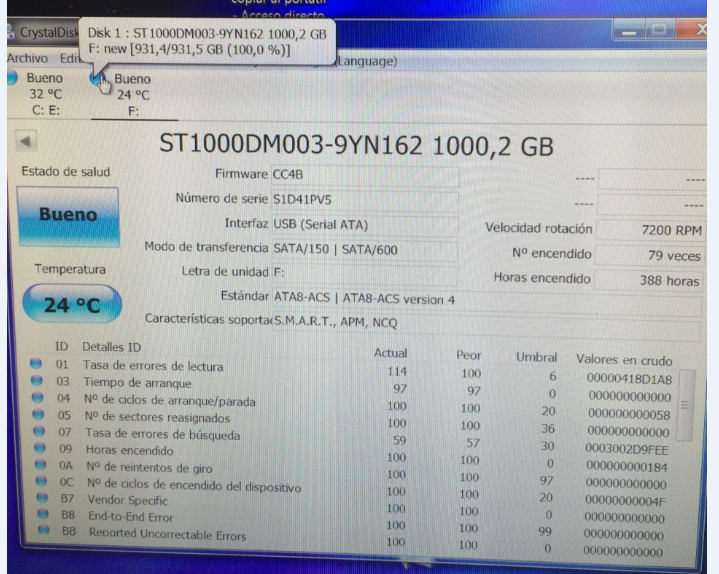Click status orb for attribute B8
This screenshot has height=574, width=719.
[43, 514]
